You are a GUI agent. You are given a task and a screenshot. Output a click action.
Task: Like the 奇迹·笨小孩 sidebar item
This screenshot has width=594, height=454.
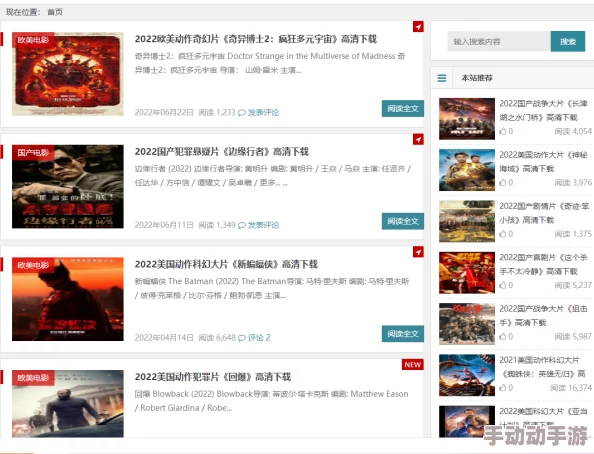[503, 234]
